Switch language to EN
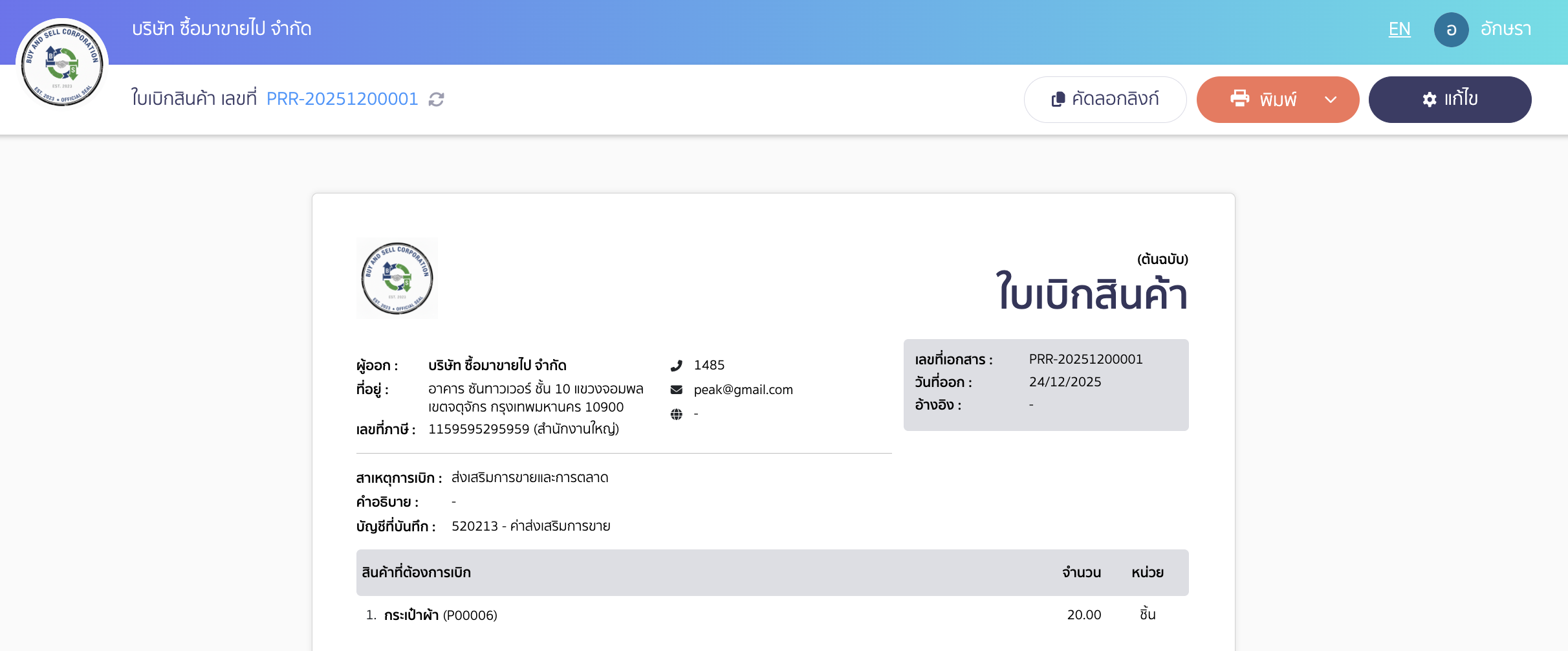Screen dimensions: 1568x651 pos(1399,29)
